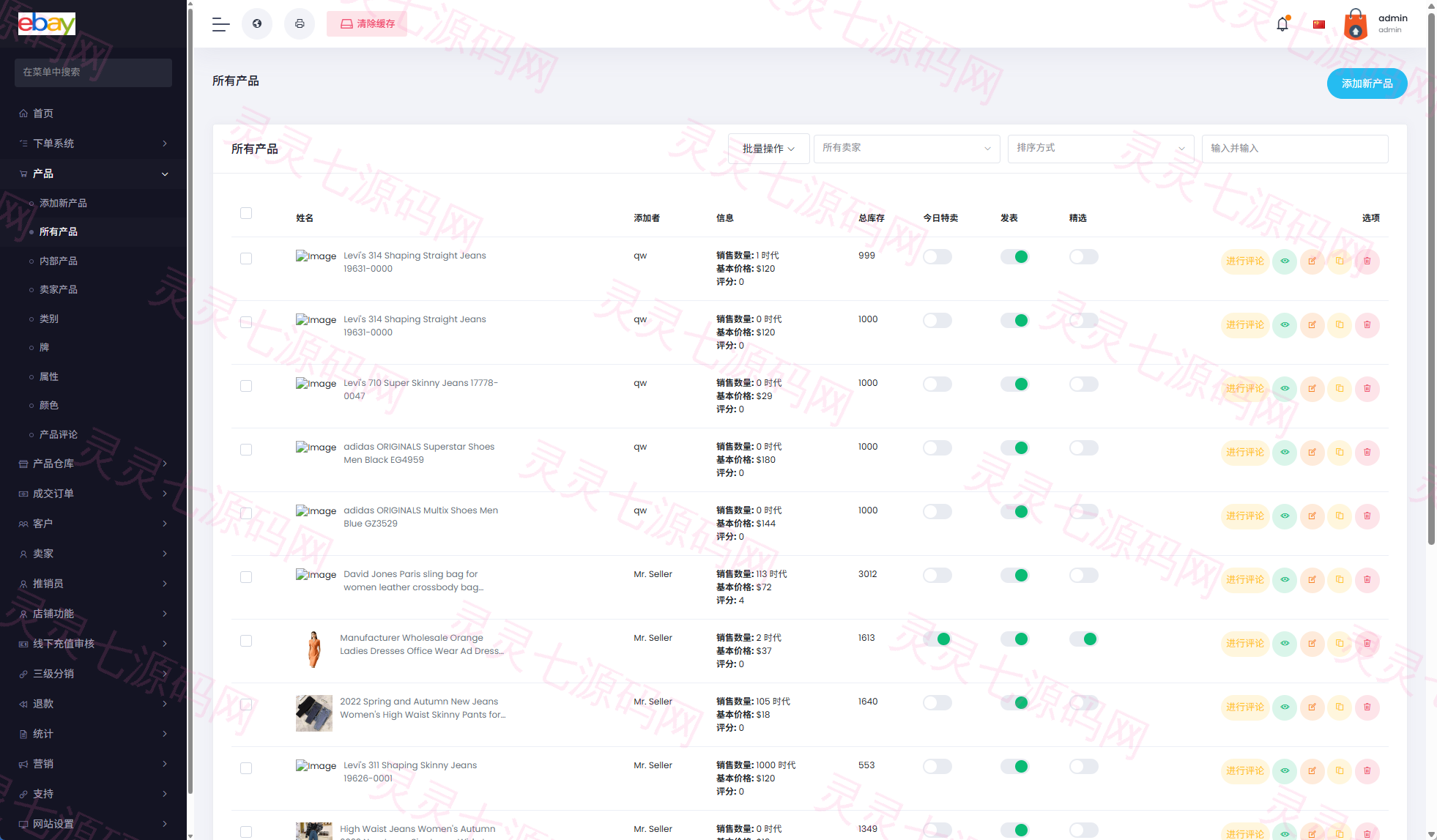Edit the first Levi's 314 product
The height and width of the screenshot is (840, 1437).
click(x=1312, y=261)
